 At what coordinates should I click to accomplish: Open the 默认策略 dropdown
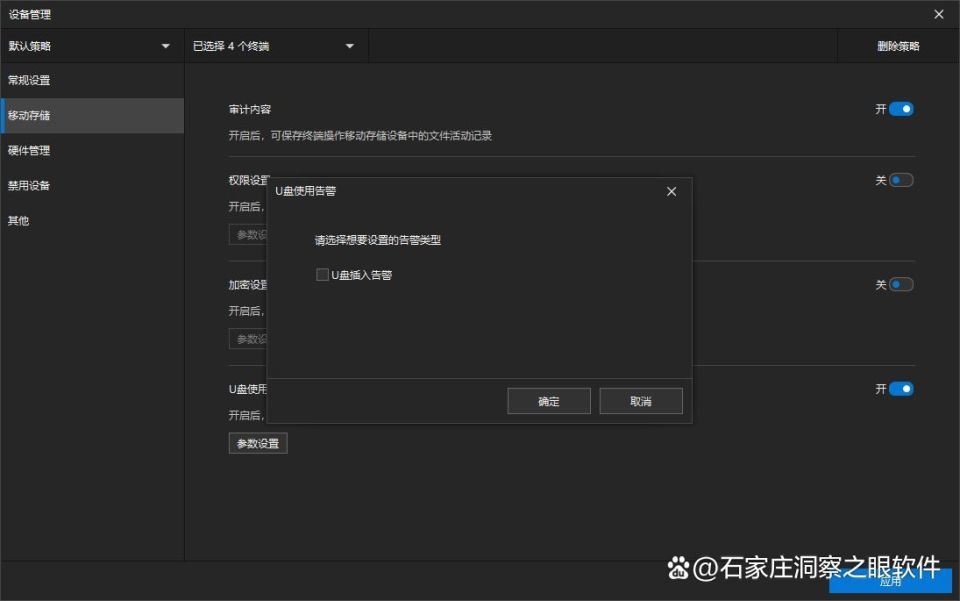[92, 46]
